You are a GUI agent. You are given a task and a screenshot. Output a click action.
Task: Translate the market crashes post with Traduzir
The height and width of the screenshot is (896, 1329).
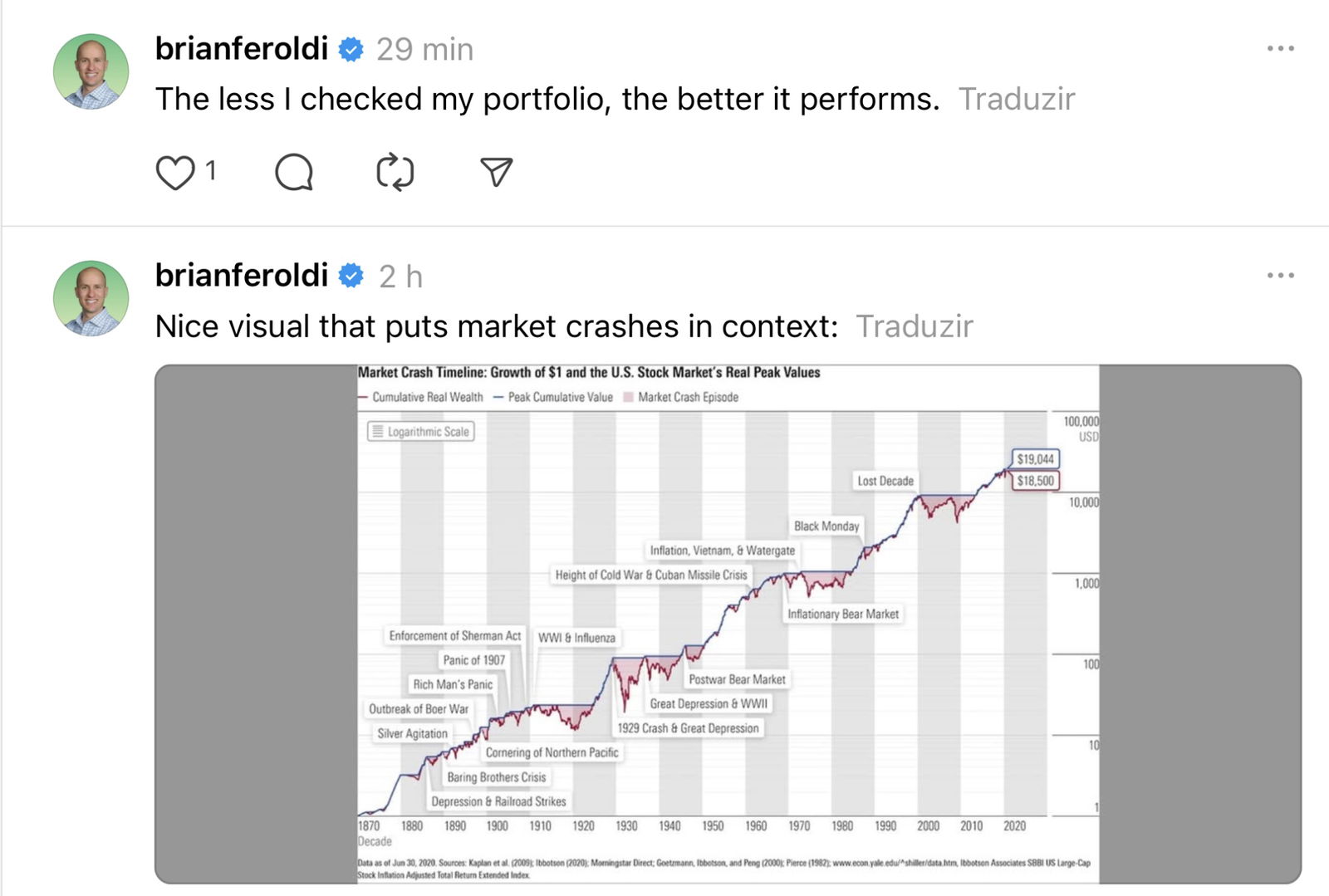point(914,326)
